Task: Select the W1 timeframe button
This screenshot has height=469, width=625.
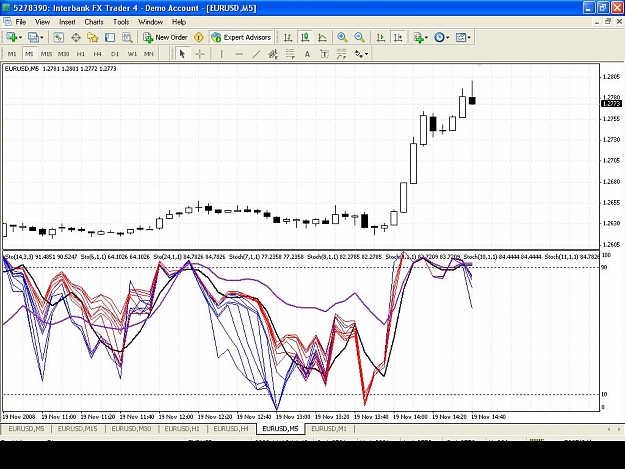Action: (132, 54)
